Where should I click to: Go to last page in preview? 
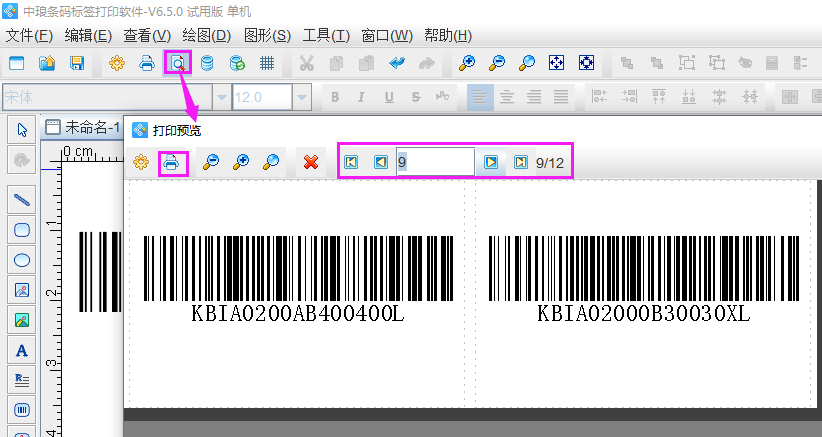click(521, 162)
